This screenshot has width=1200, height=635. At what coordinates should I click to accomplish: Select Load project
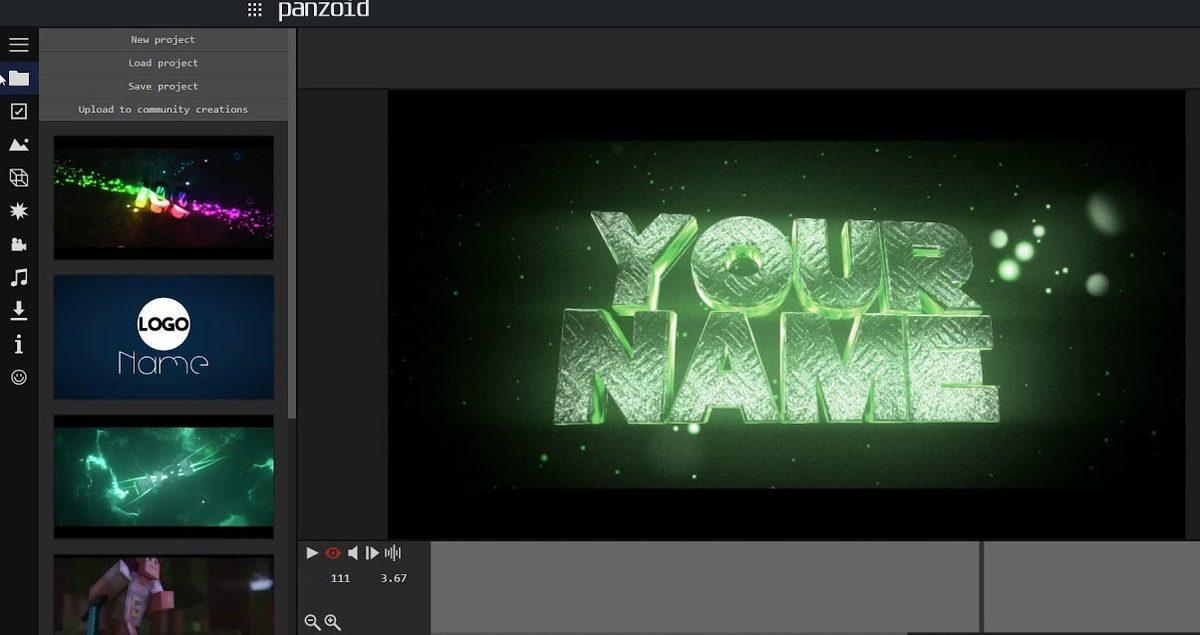(x=163, y=63)
